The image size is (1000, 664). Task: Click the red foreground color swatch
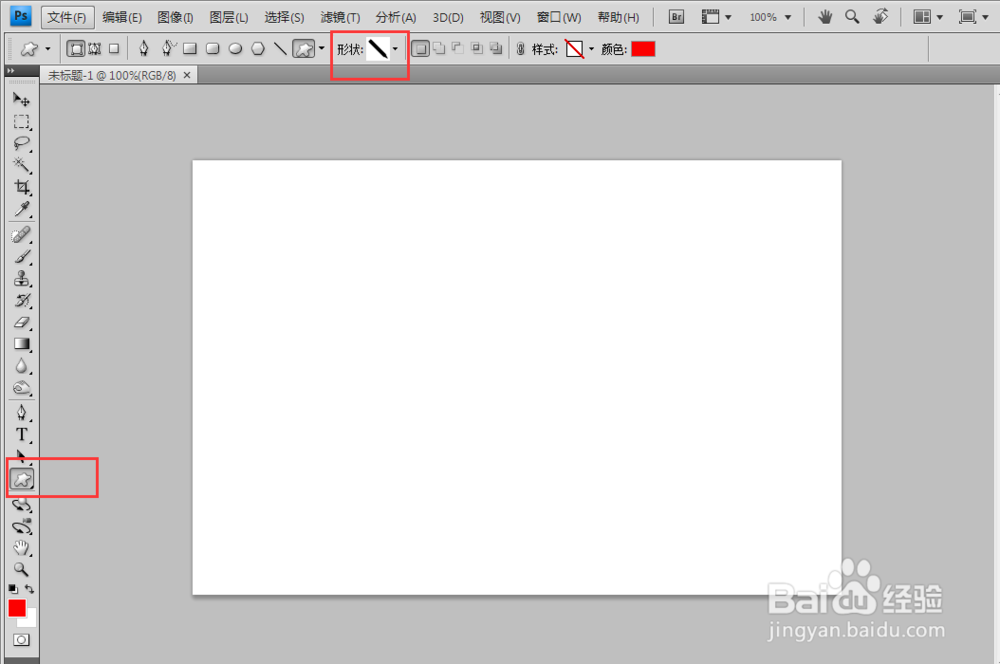[17, 608]
